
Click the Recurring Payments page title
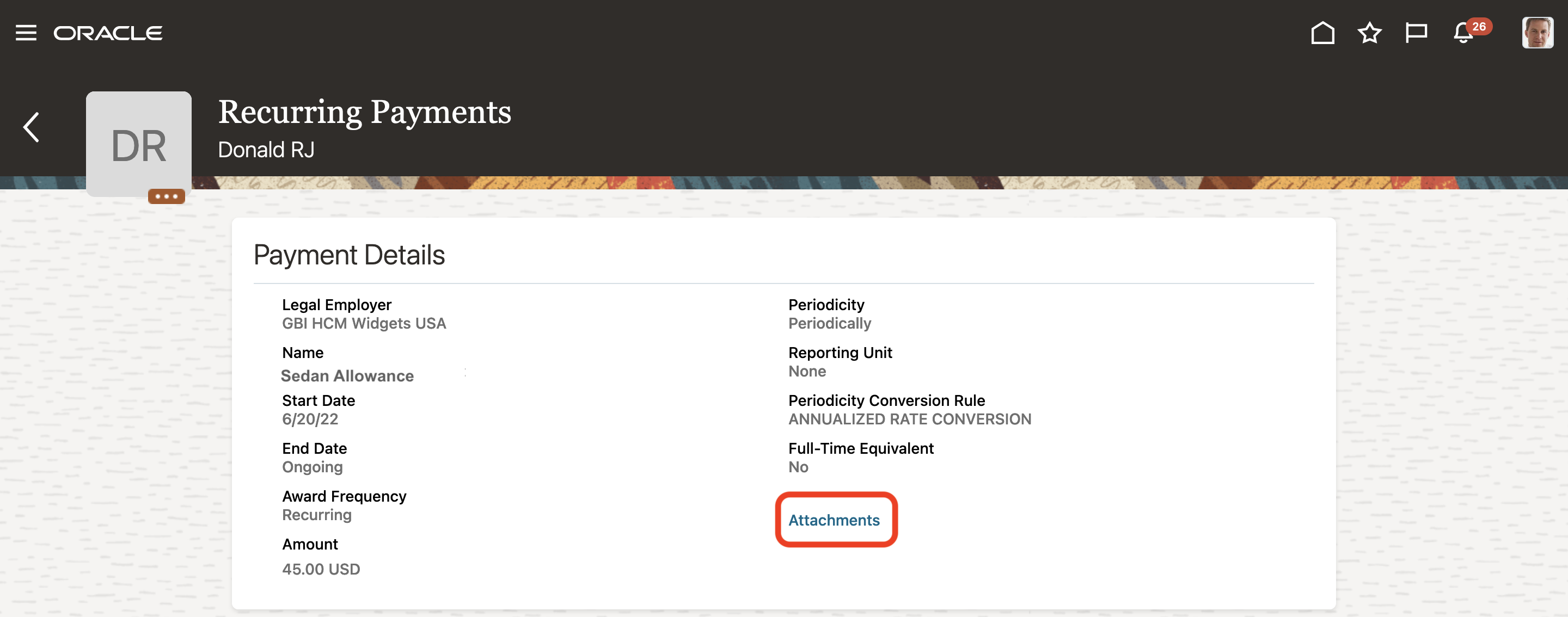(x=365, y=112)
